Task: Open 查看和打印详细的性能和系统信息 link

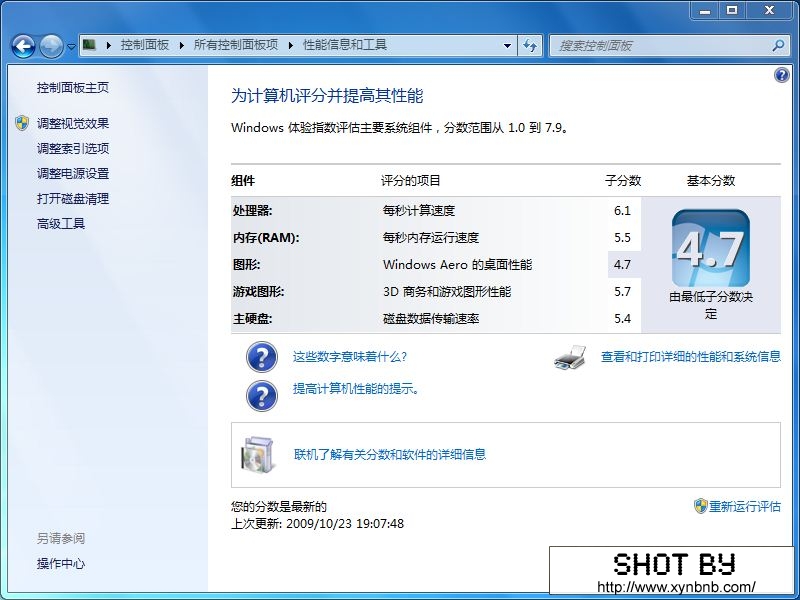Action: (x=691, y=357)
